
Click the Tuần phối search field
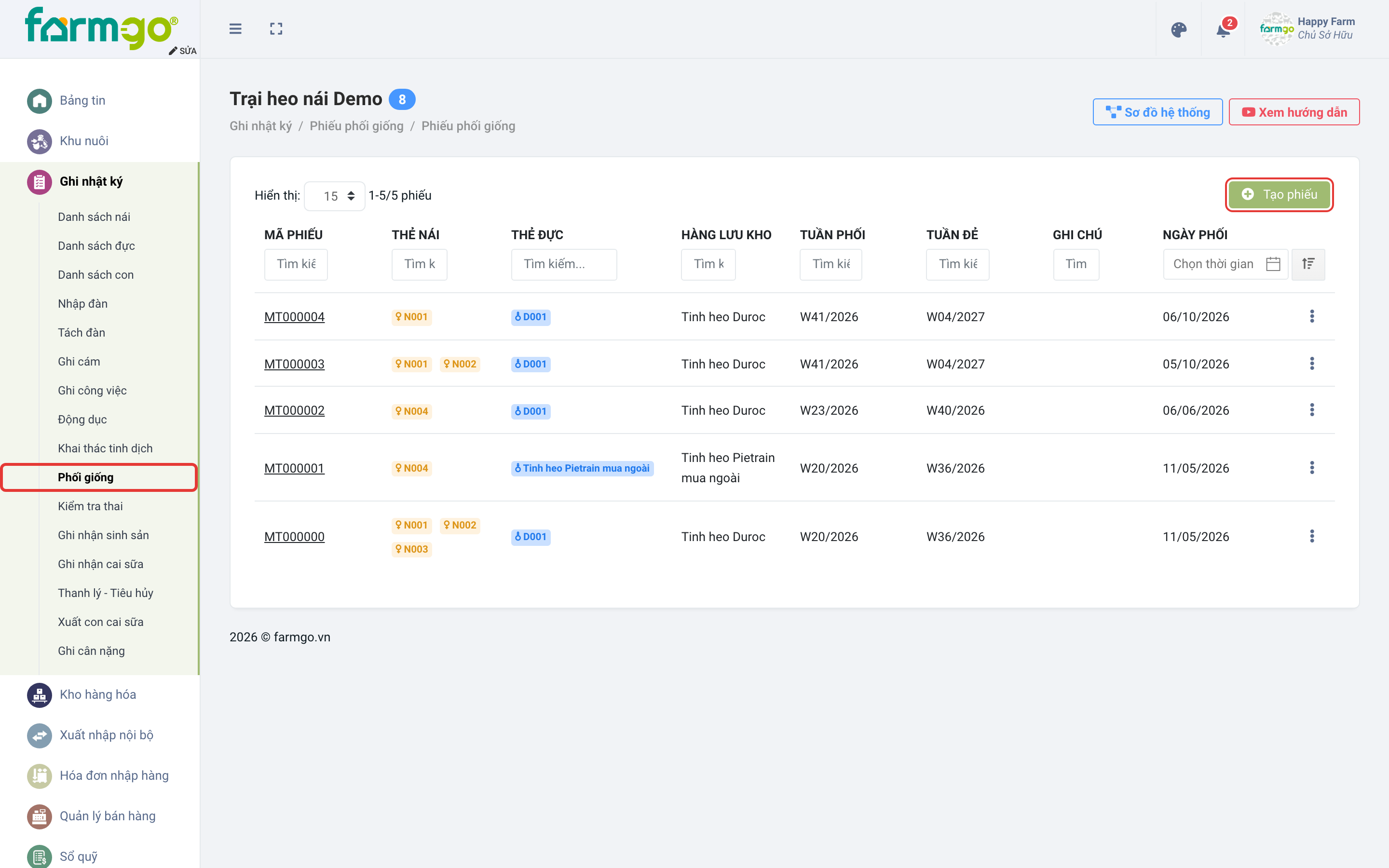coord(831,264)
